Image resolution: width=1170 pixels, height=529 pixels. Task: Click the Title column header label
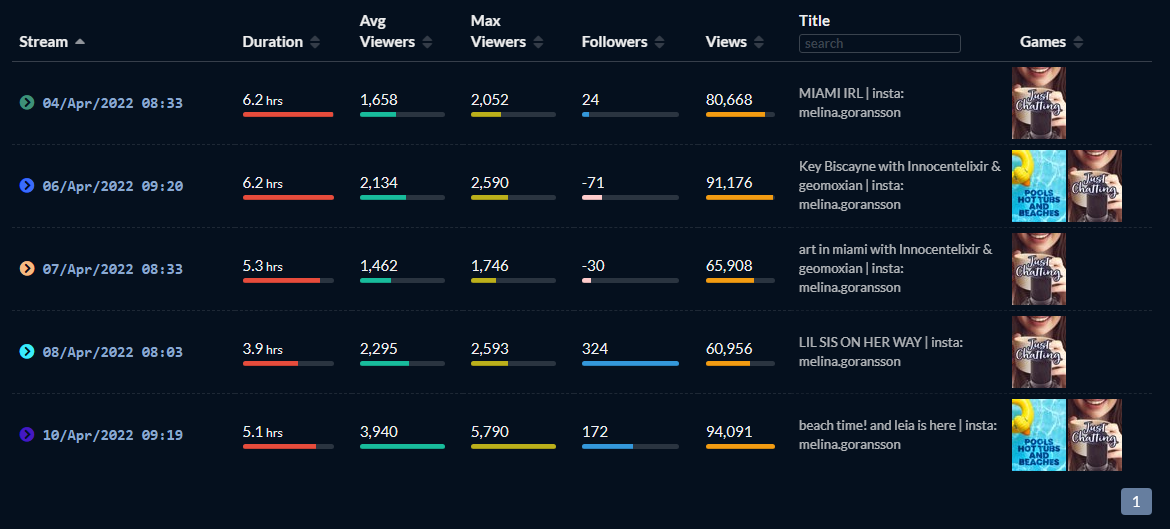[814, 21]
